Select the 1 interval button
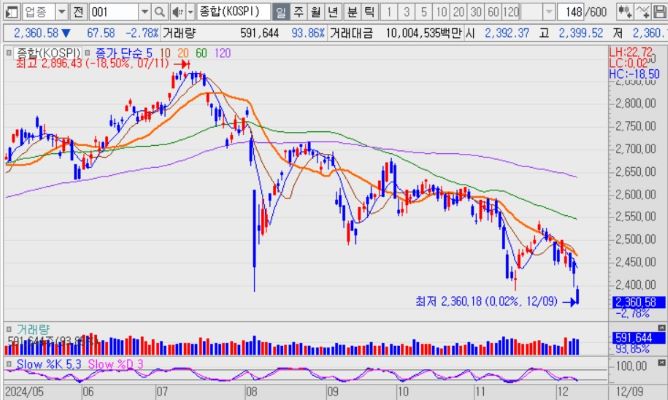This screenshot has width=668, height=400. [389, 12]
